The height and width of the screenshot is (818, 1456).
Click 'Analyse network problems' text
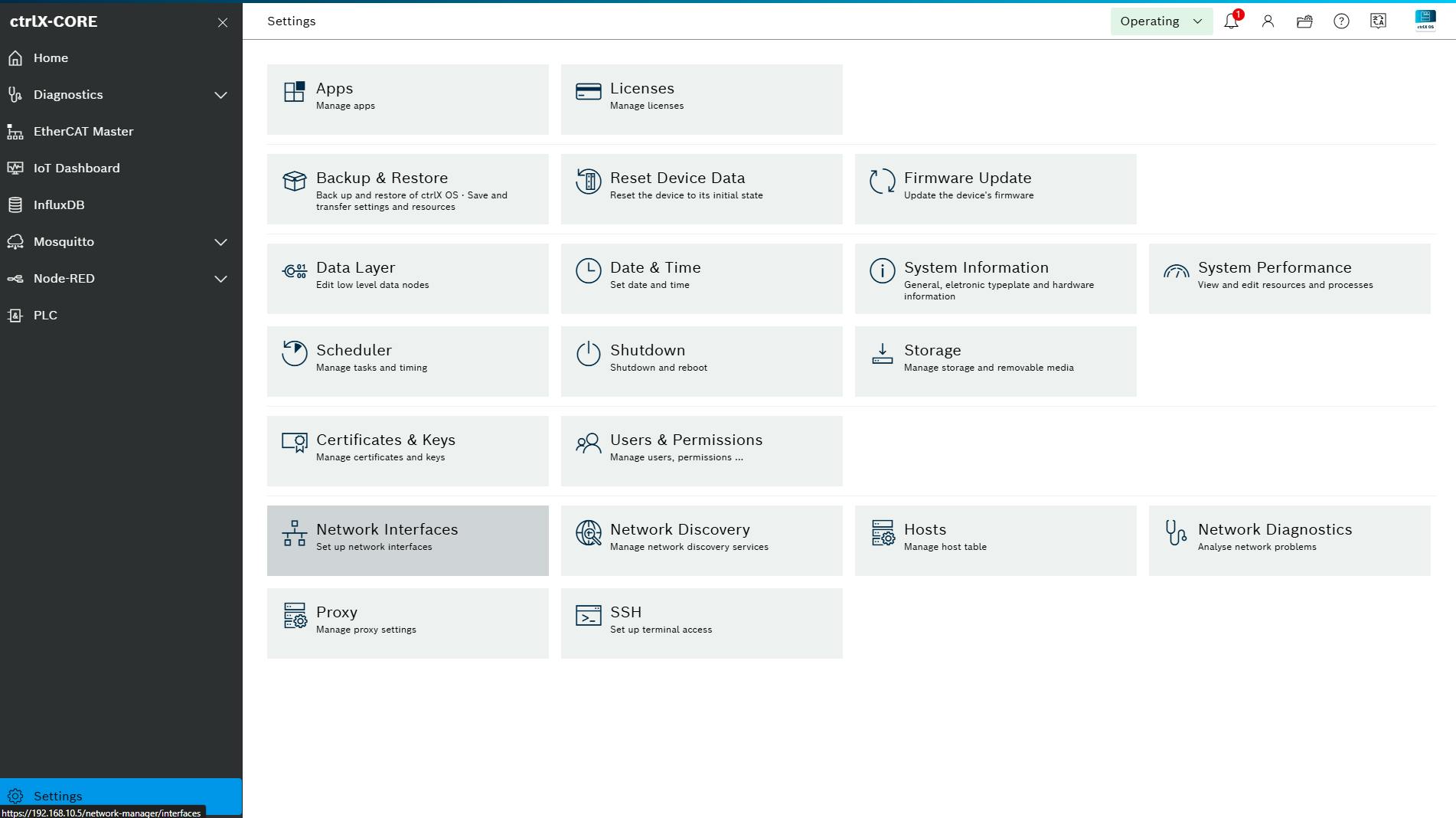pos(1257,547)
